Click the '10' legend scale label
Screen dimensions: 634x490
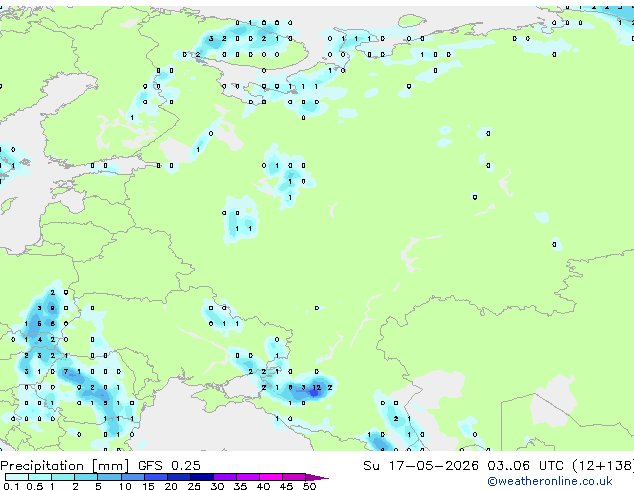click(x=125, y=486)
